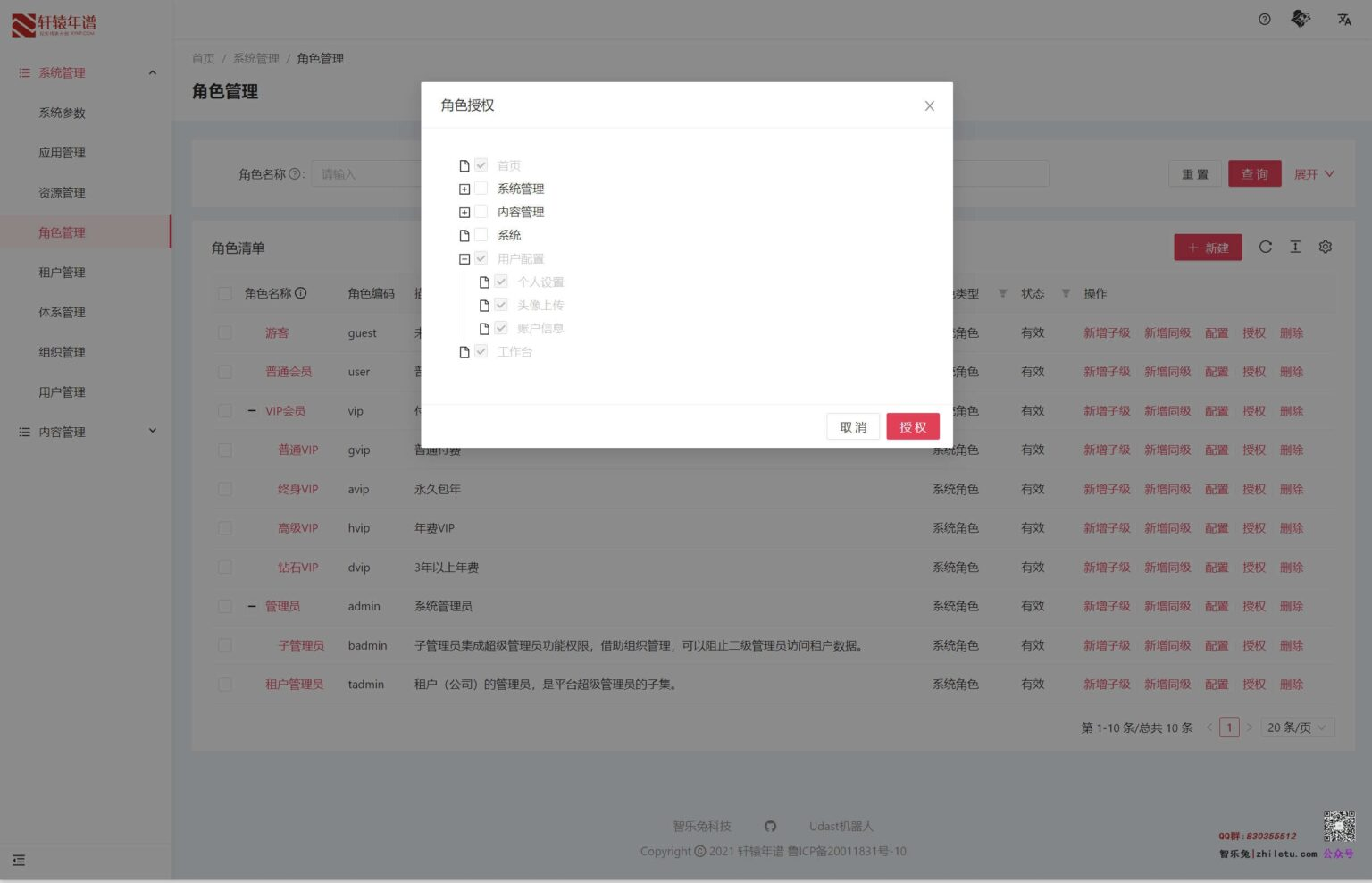Click the refresh icon in 角色清单 toolbar
Screen dimensions: 1372x883
[x=1265, y=247]
